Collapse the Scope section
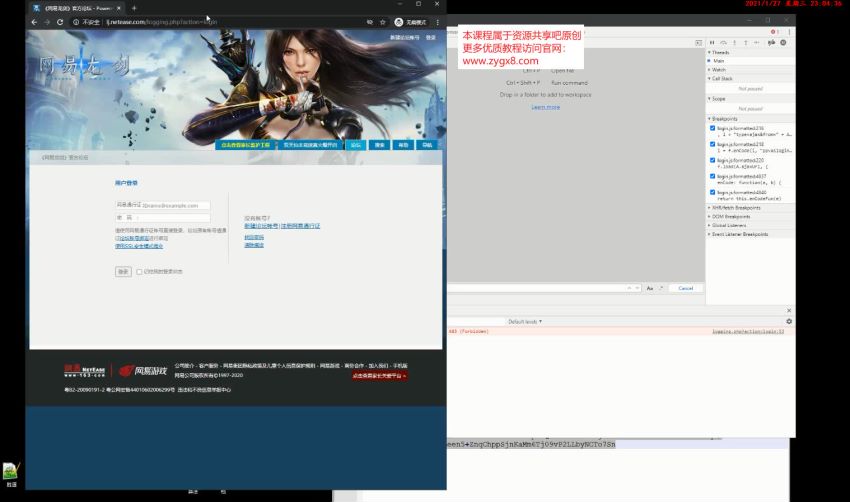 pyautogui.click(x=750, y=99)
